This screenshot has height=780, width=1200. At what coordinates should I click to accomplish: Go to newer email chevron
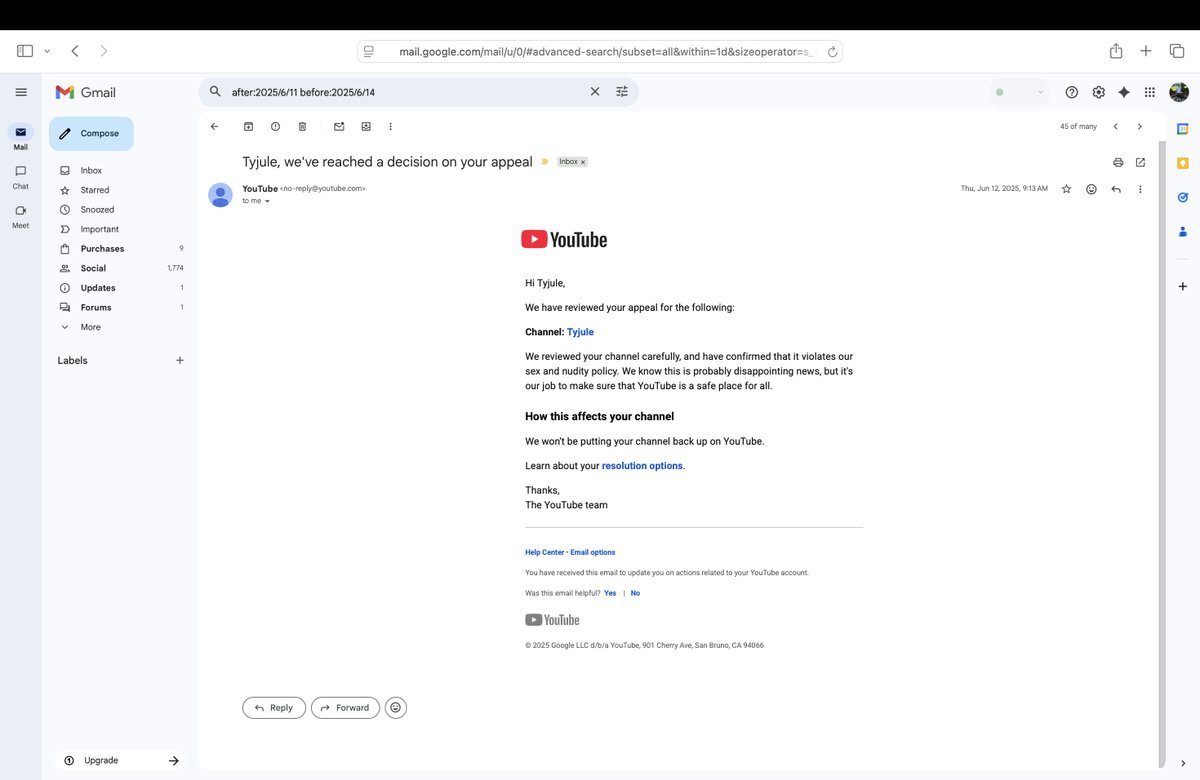click(x=1116, y=127)
